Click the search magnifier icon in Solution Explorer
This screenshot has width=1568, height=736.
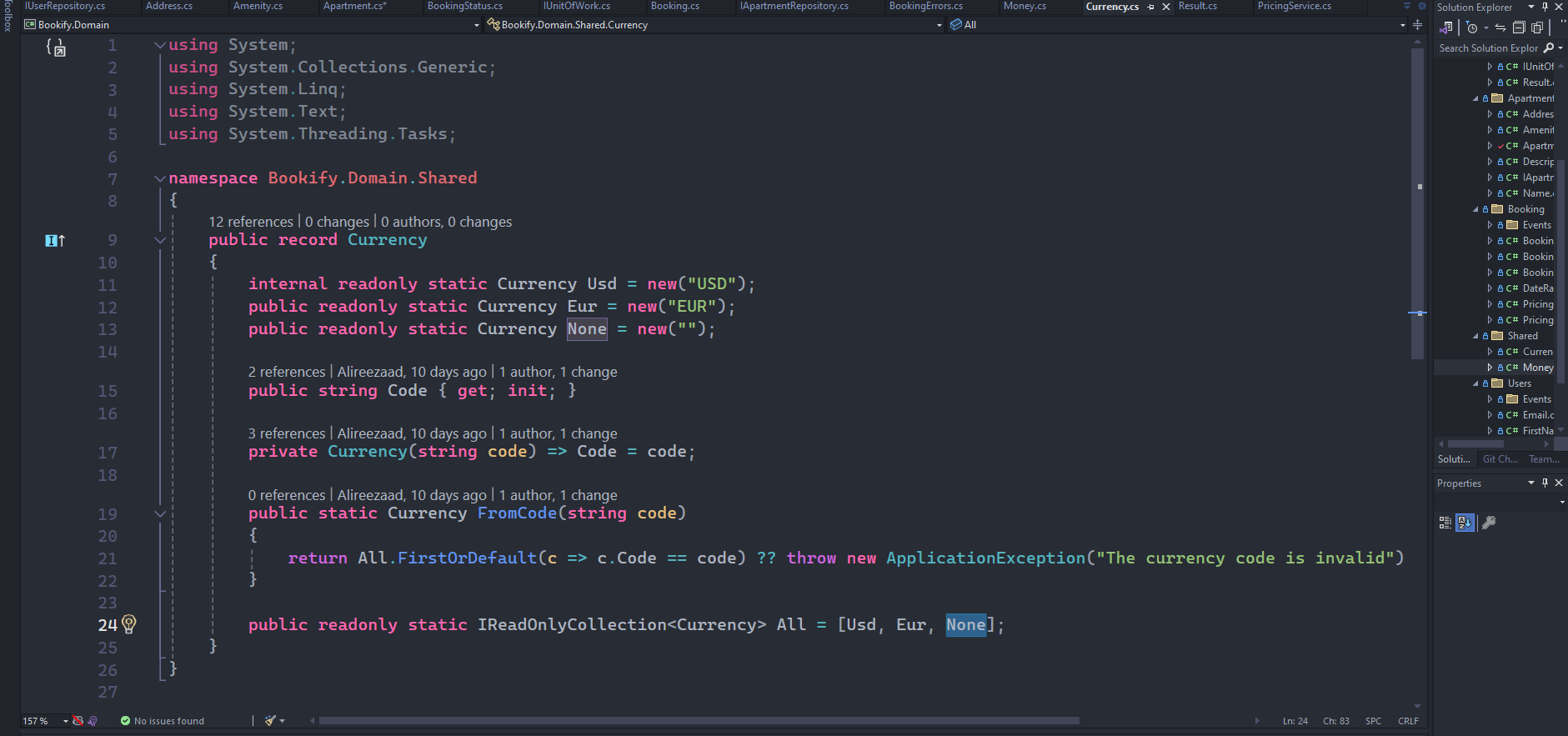click(1549, 48)
